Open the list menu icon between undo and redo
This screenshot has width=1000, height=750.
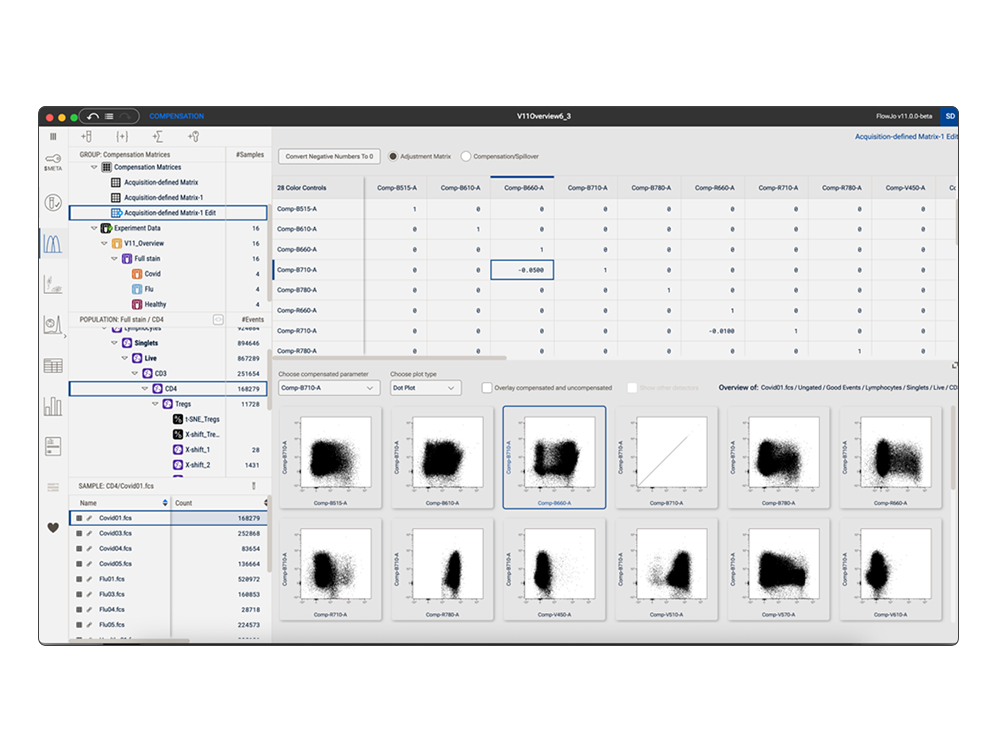pos(109,116)
